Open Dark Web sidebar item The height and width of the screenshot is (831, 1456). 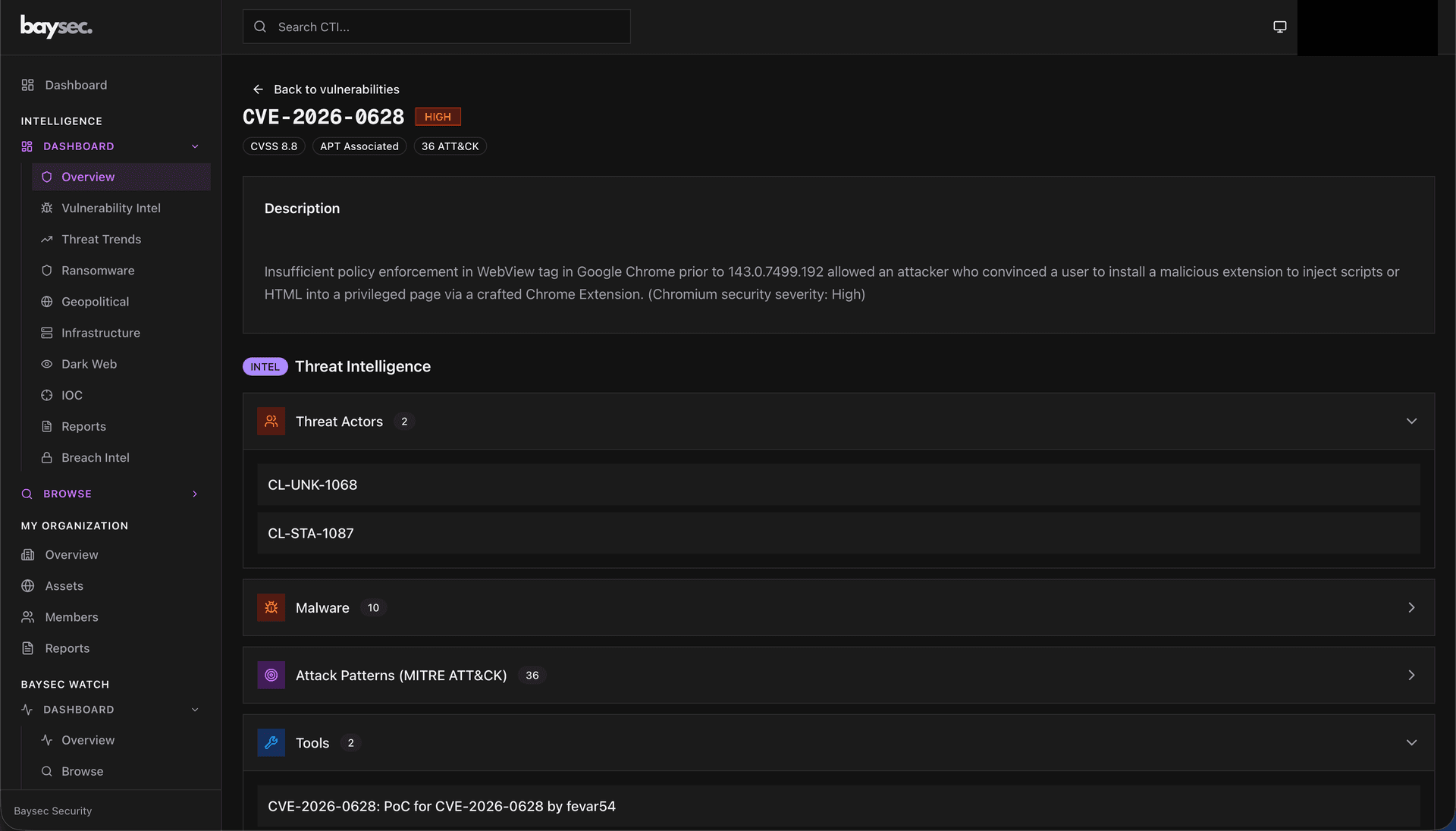(x=89, y=364)
